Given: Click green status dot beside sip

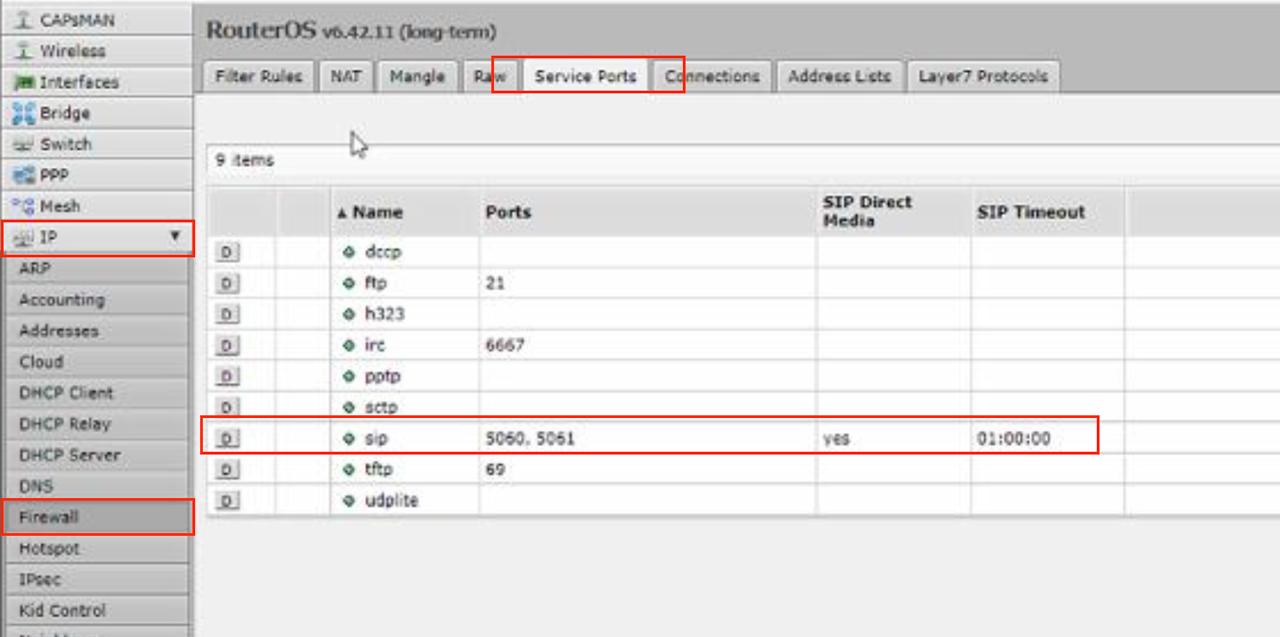Looking at the screenshot, I should (349, 438).
